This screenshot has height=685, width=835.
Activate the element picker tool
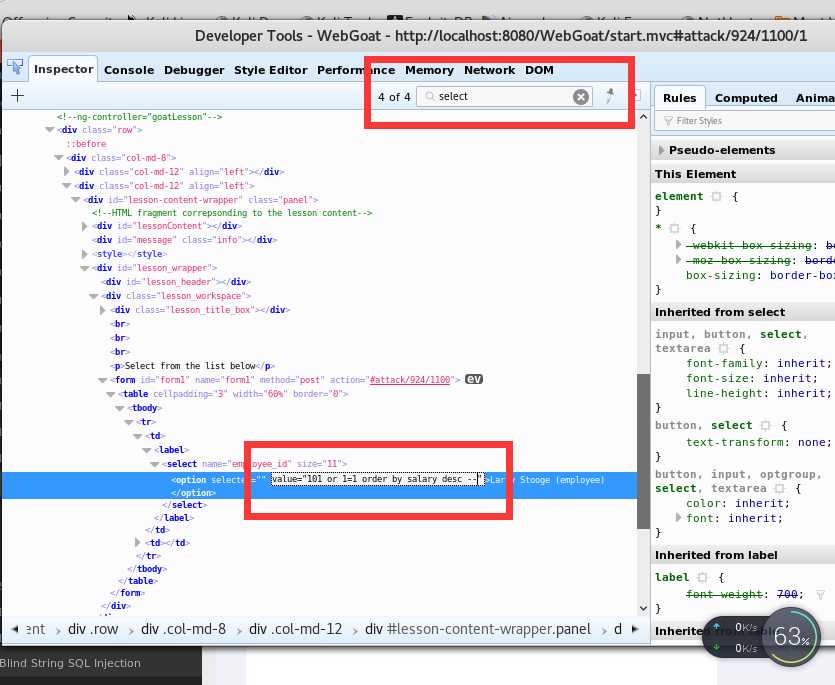point(15,68)
